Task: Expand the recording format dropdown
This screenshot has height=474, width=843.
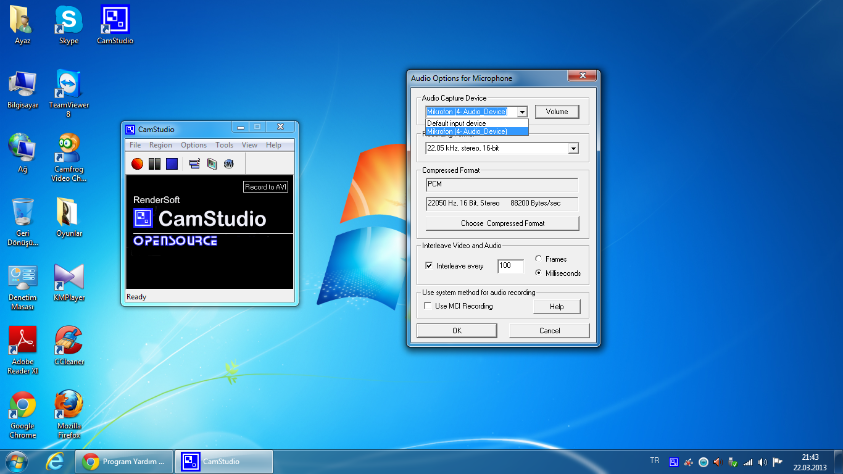Action: pos(573,148)
